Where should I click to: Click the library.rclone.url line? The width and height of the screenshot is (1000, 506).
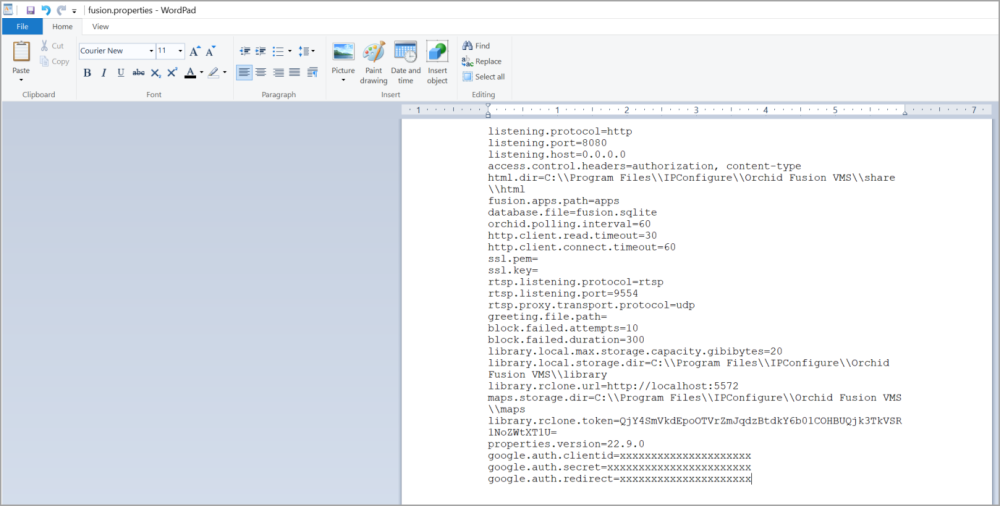tap(613, 386)
